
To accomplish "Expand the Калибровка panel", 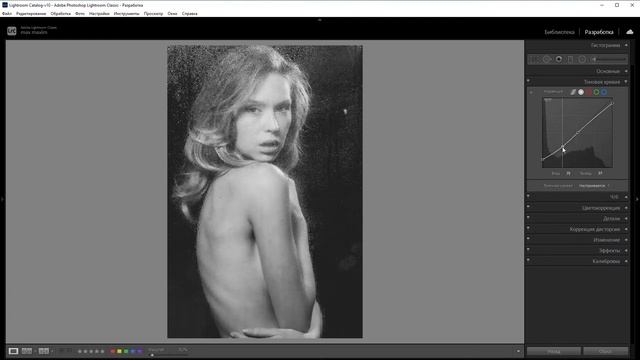I will coord(626,261).
